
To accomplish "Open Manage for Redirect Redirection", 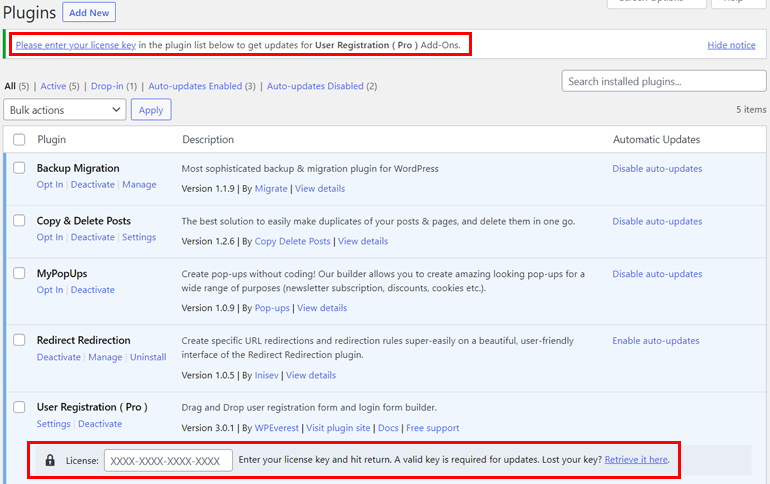I will coord(105,357).
